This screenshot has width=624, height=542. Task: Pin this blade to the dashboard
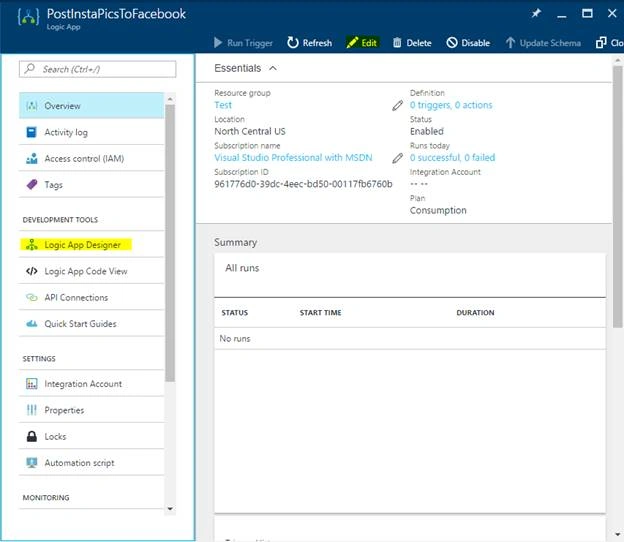[x=536, y=14]
